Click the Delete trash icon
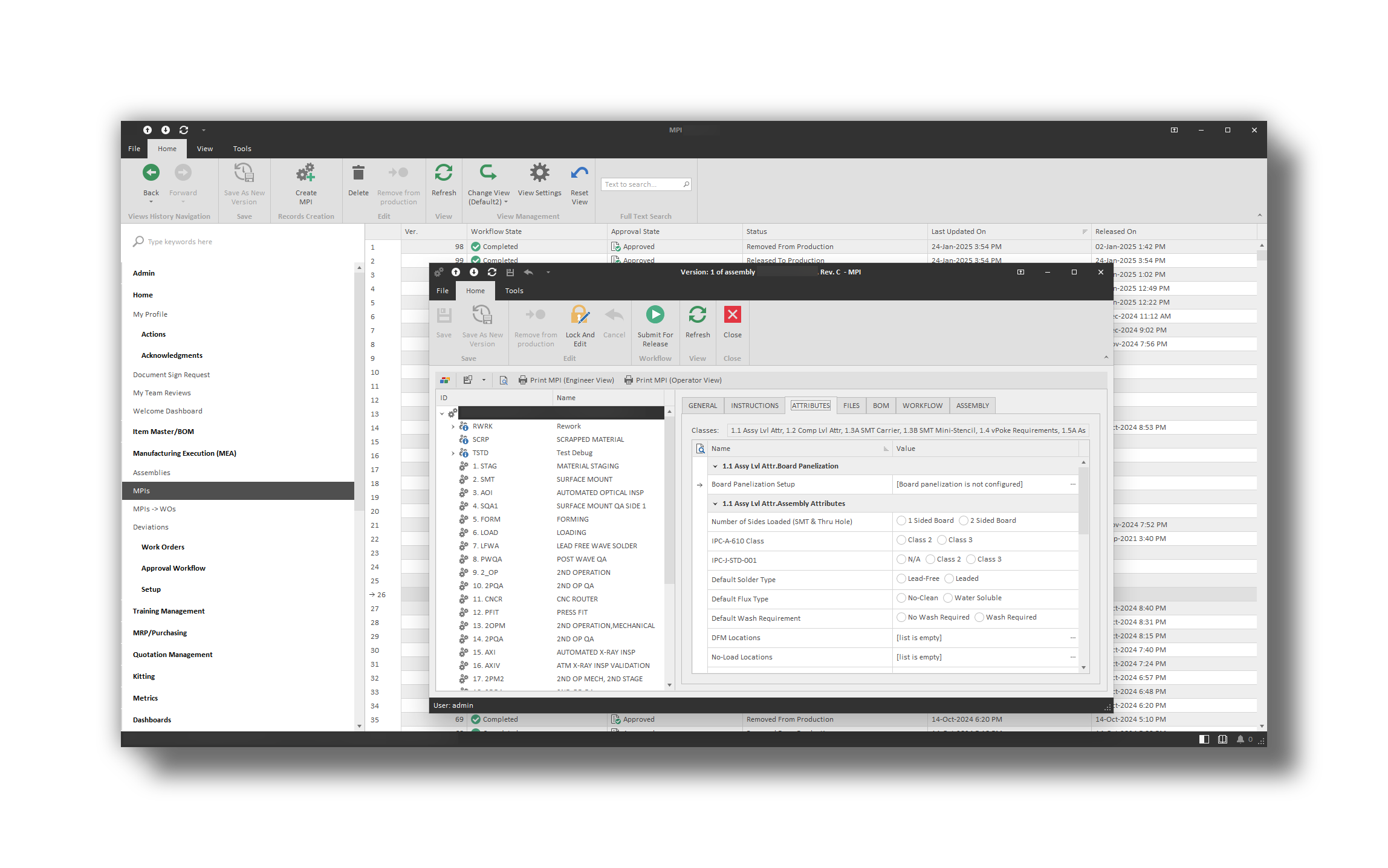1388x868 pixels. (x=358, y=173)
